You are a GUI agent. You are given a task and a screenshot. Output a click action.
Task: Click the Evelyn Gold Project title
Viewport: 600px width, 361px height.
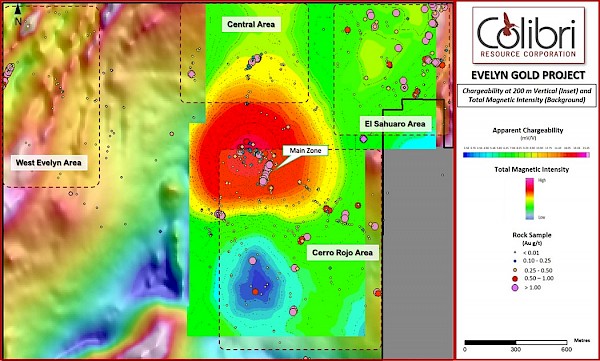[528, 75]
